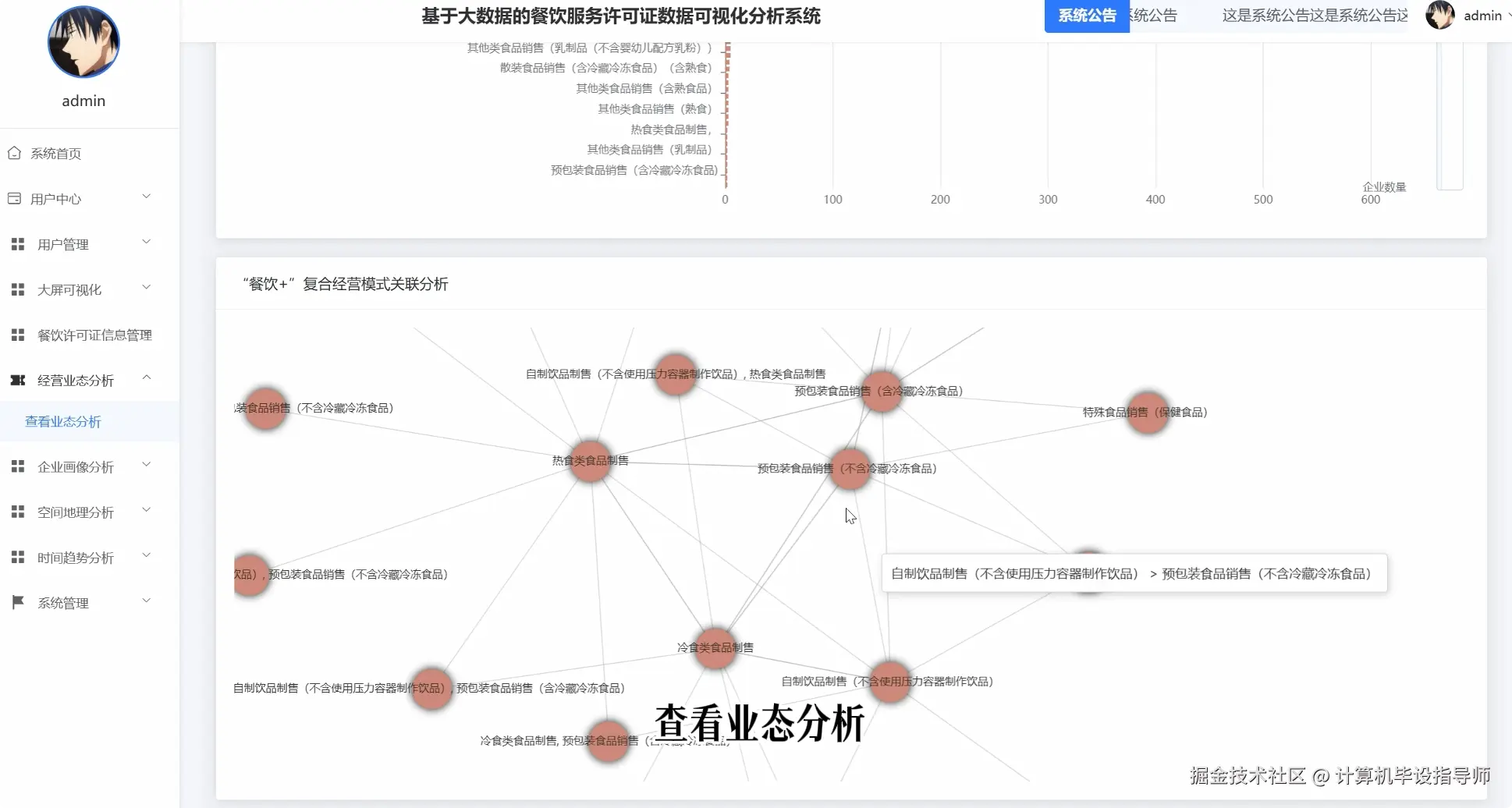Open the 系统管理 menu label
Screen dimensions: 1512x808
pyautogui.click(x=63, y=603)
